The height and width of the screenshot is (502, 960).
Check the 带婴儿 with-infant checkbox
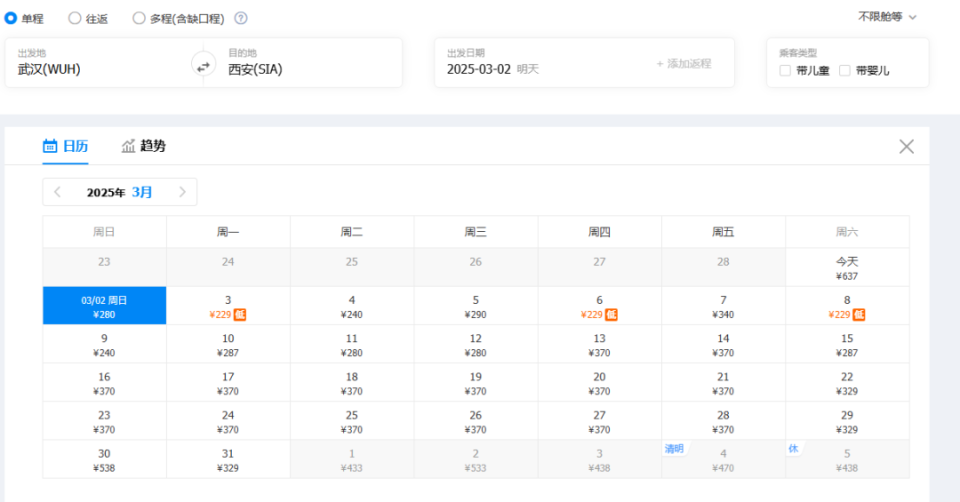point(844,70)
